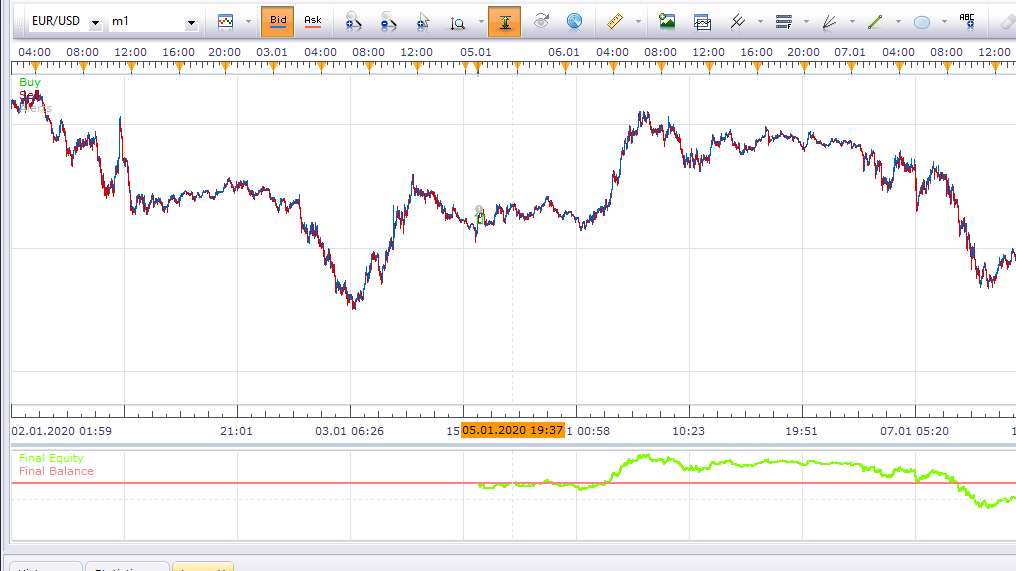The height and width of the screenshot is (571, 1016).
Task: Select the pitchfork drawing tool
Action: (737, 22)
